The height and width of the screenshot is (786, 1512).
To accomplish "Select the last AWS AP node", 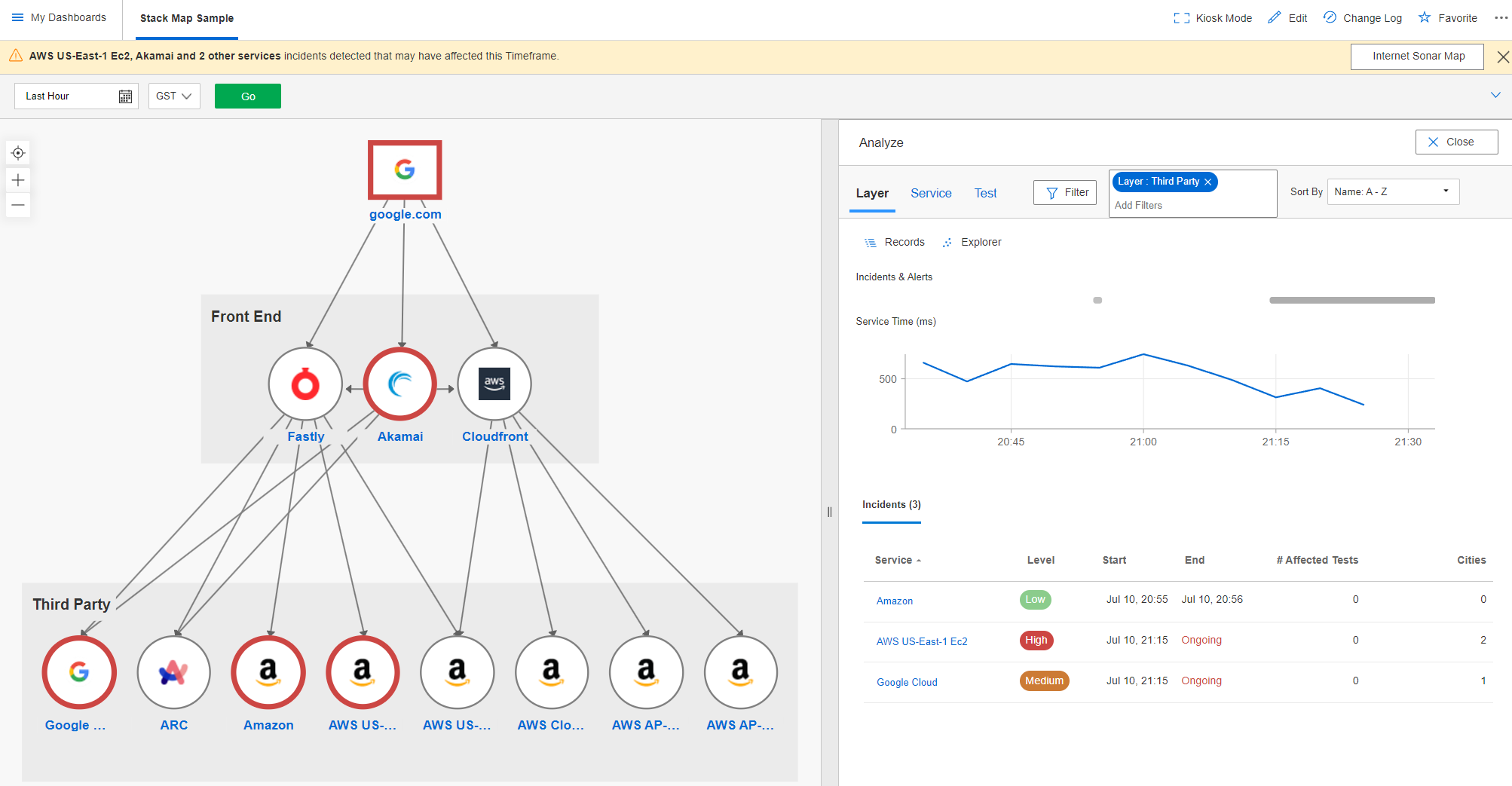I will tap(741, 672).
